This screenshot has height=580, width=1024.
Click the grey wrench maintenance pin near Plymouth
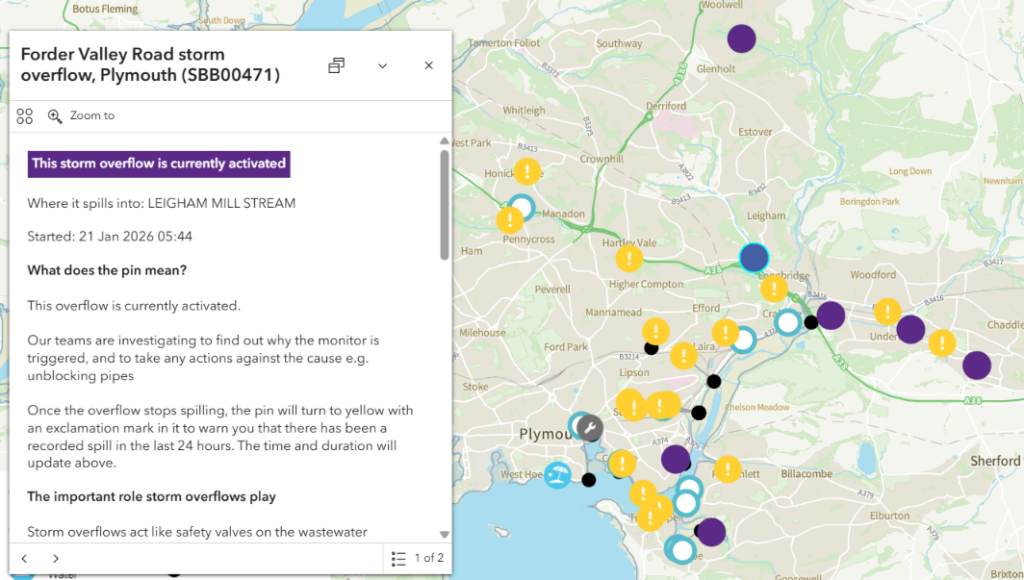(590, 428)
